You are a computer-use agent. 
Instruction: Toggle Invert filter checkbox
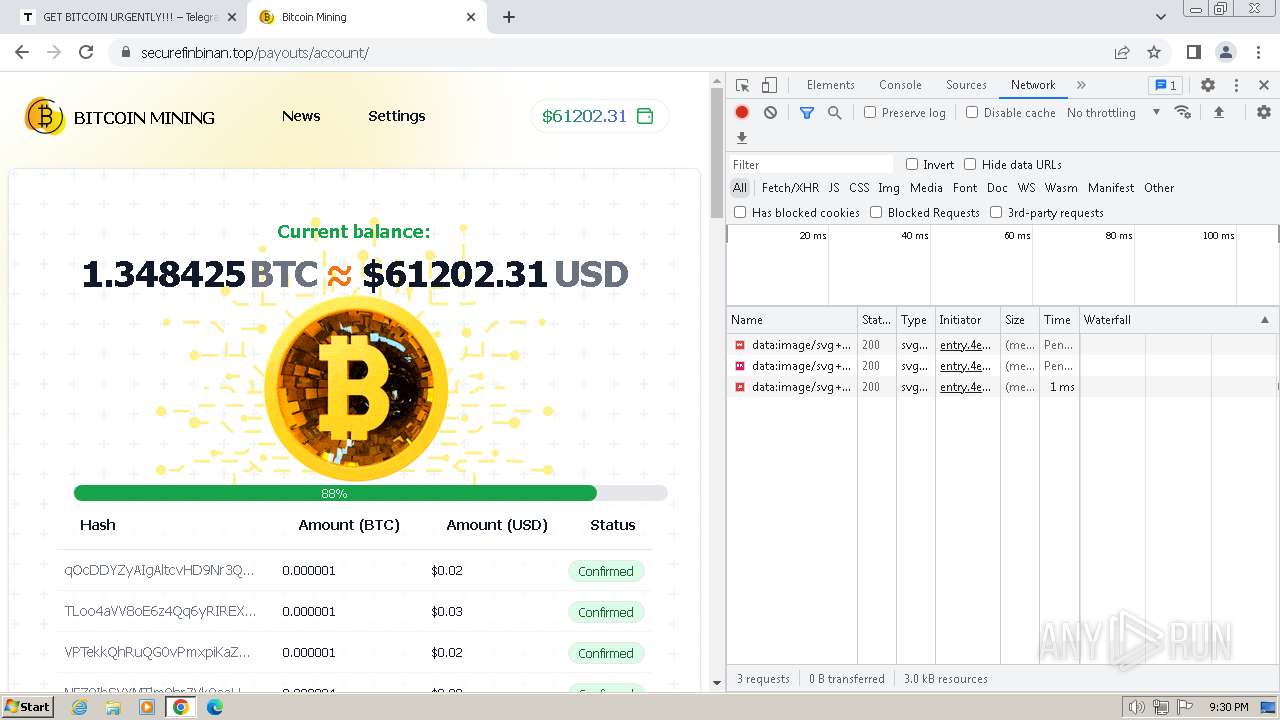pos(912,164)
